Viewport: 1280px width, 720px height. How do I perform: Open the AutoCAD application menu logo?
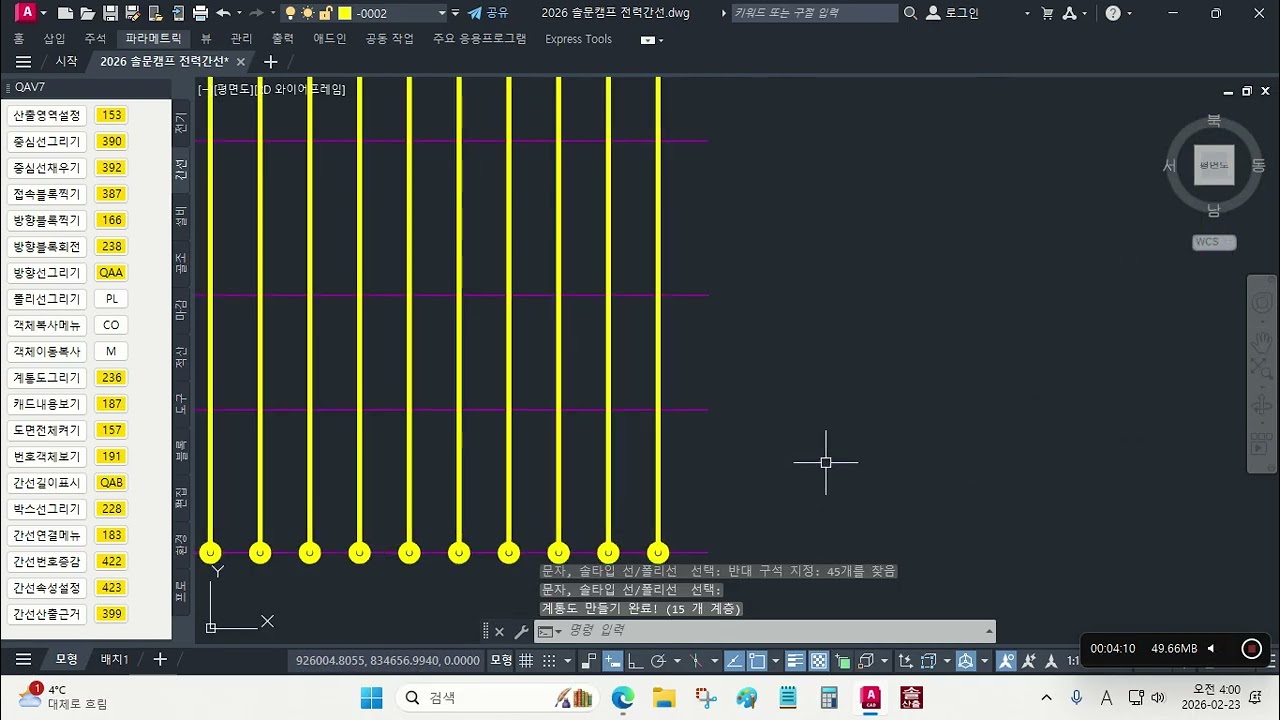(27, 12)
